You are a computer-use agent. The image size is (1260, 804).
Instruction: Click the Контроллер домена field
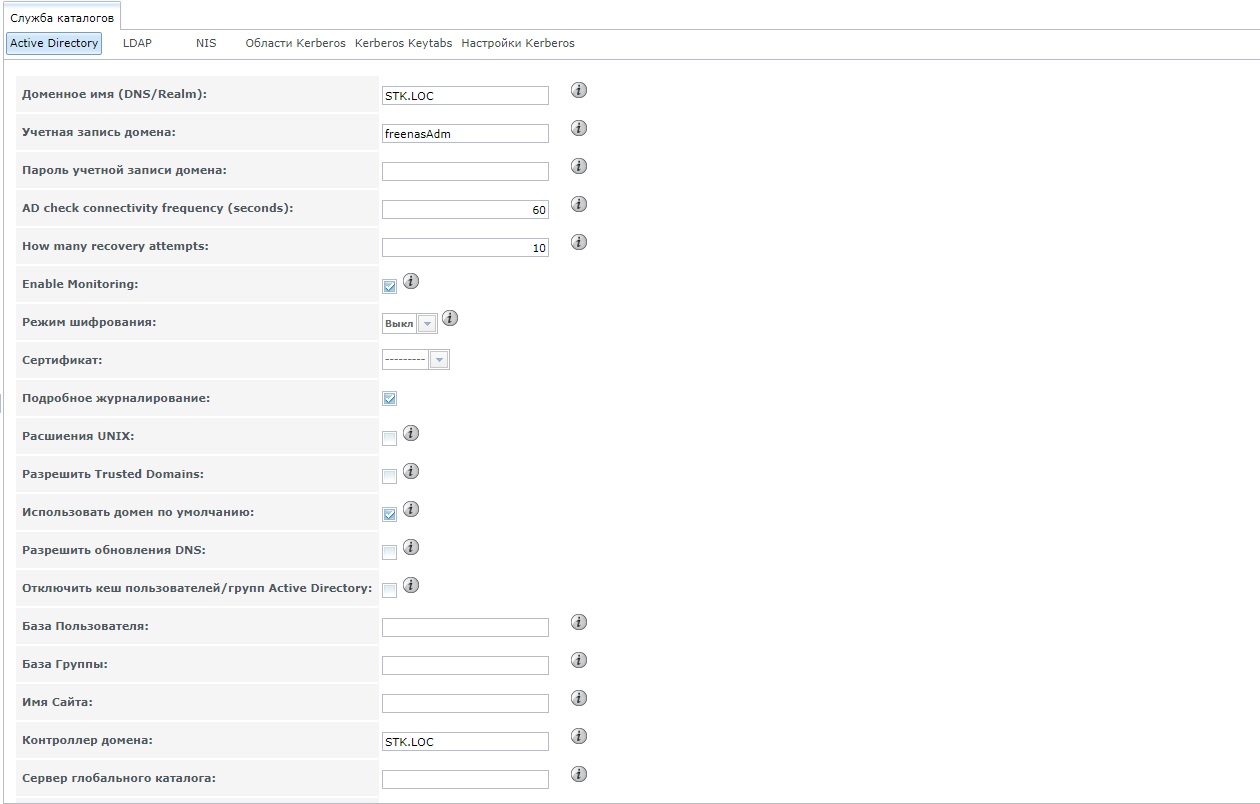(x=466, y=741)
